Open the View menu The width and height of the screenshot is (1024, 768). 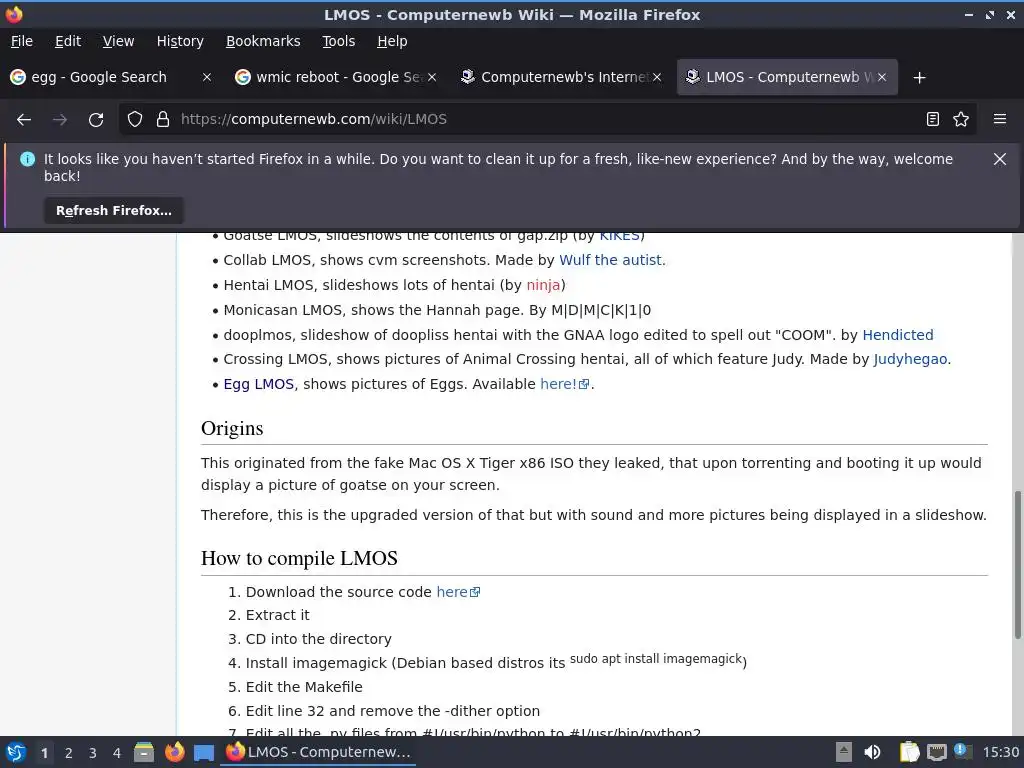118,41
